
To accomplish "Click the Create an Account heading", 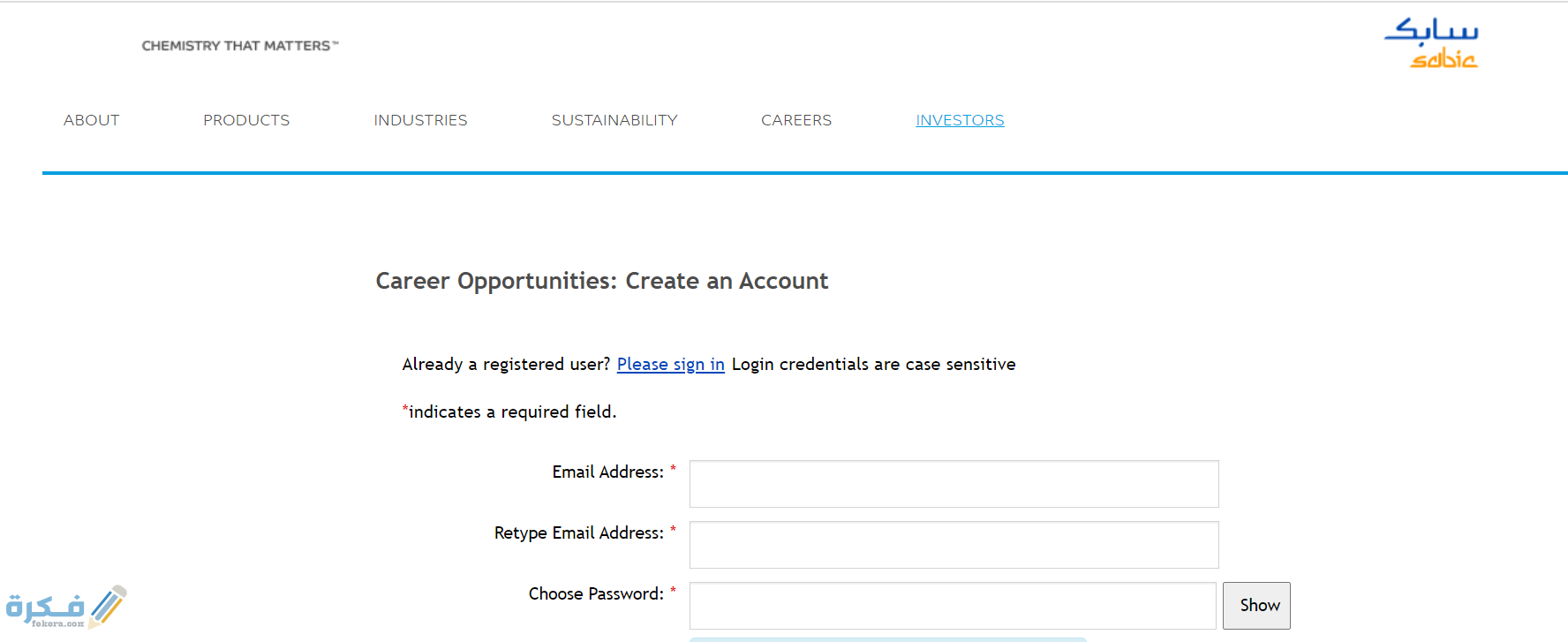I will point(602,281).
